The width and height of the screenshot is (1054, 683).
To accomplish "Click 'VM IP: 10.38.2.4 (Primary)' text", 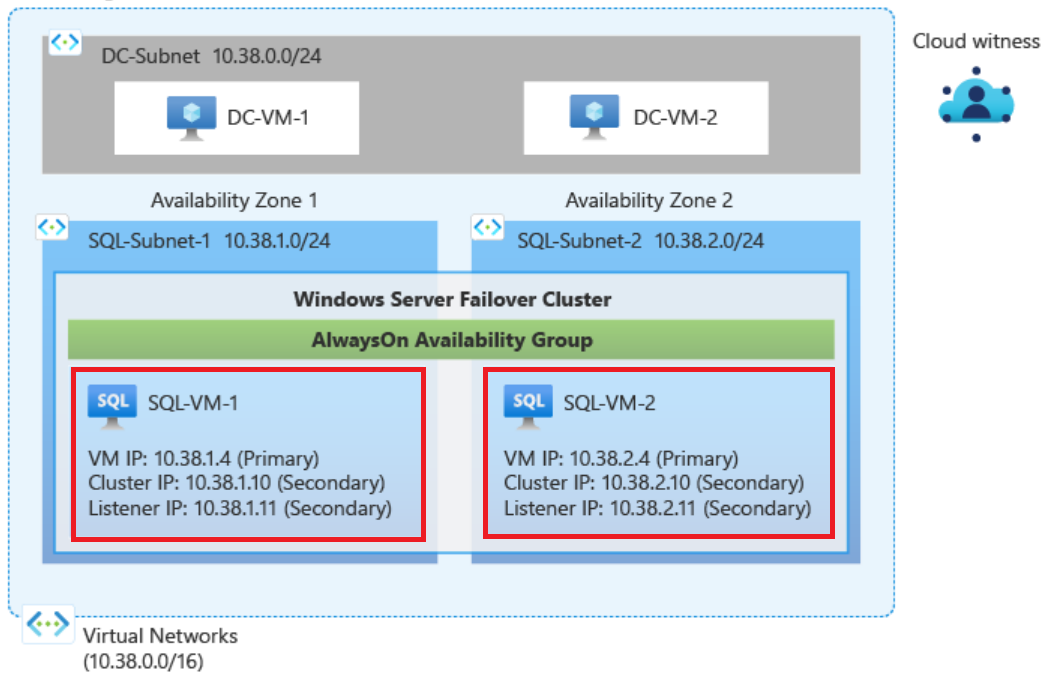I will coord(621,458).
